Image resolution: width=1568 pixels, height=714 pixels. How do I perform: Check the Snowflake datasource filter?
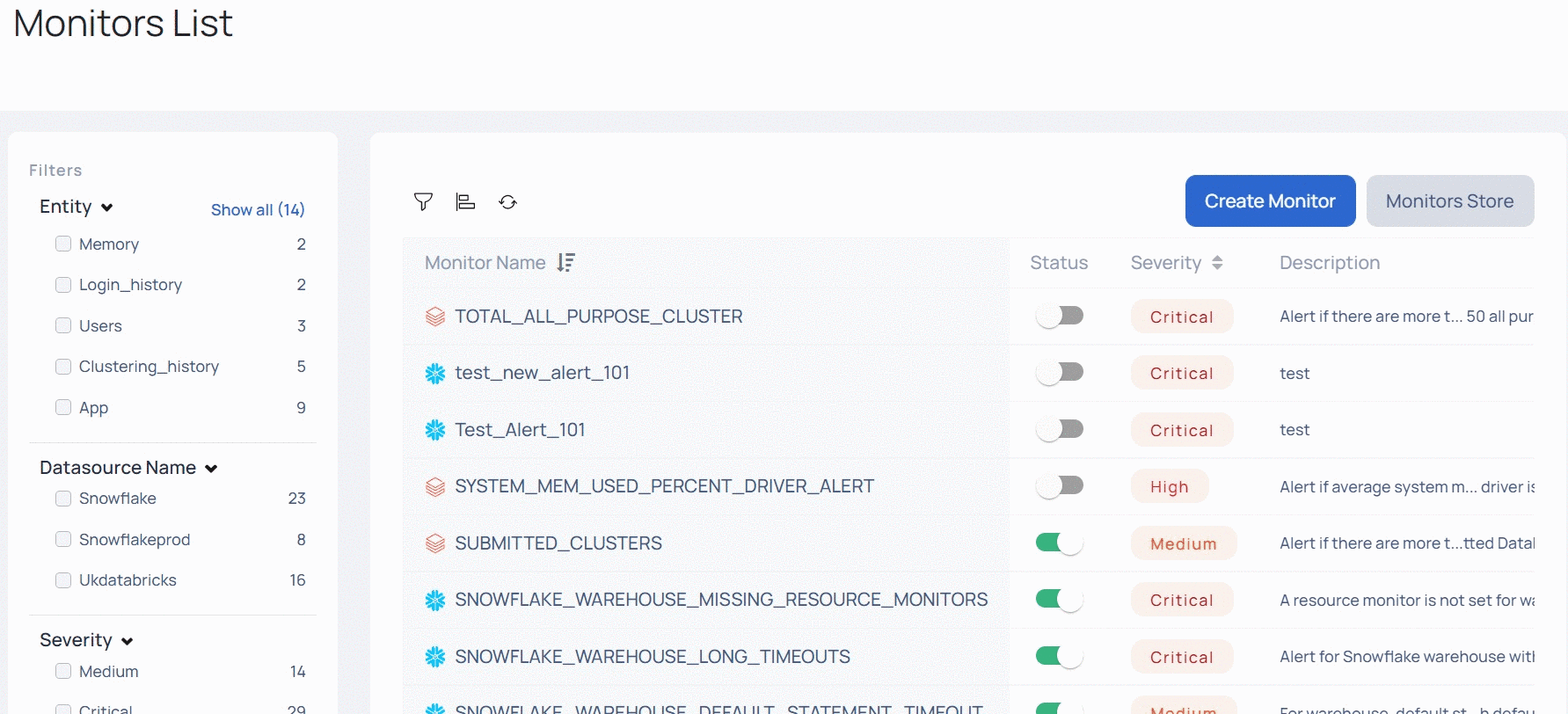coord(63,499)
